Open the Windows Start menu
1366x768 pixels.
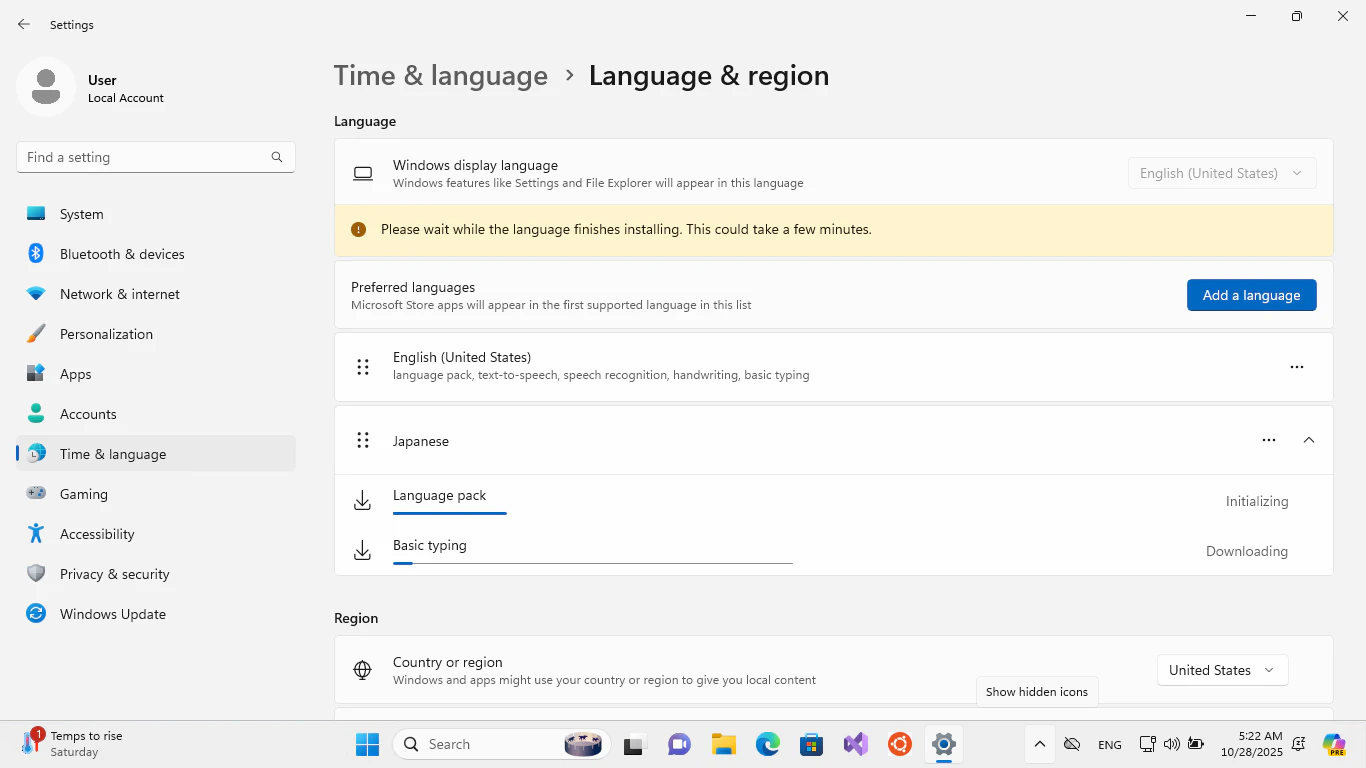point(367,744)
